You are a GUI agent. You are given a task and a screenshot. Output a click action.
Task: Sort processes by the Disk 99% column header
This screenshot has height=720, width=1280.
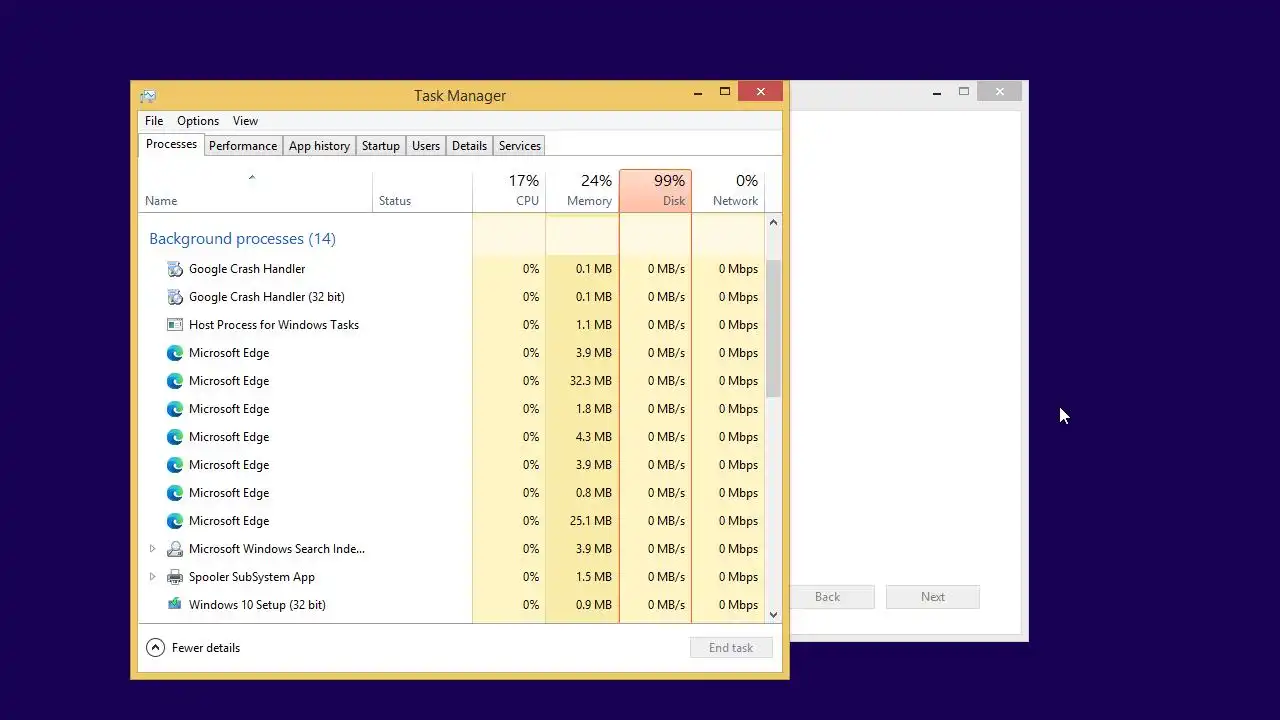click(655, 191)
